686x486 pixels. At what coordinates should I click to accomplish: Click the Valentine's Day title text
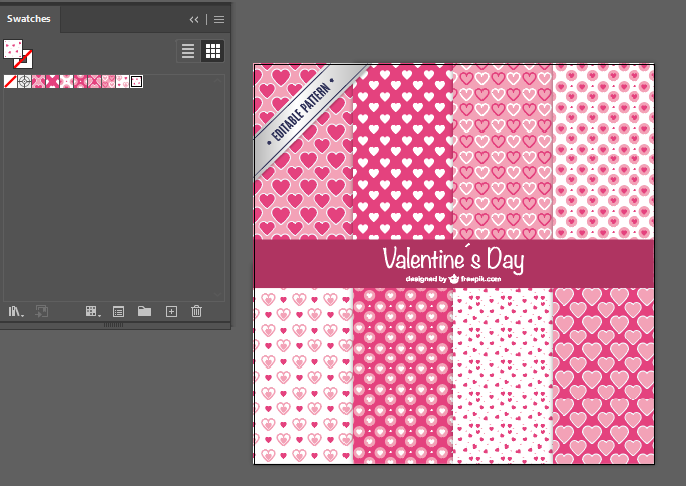pos(453,259)
